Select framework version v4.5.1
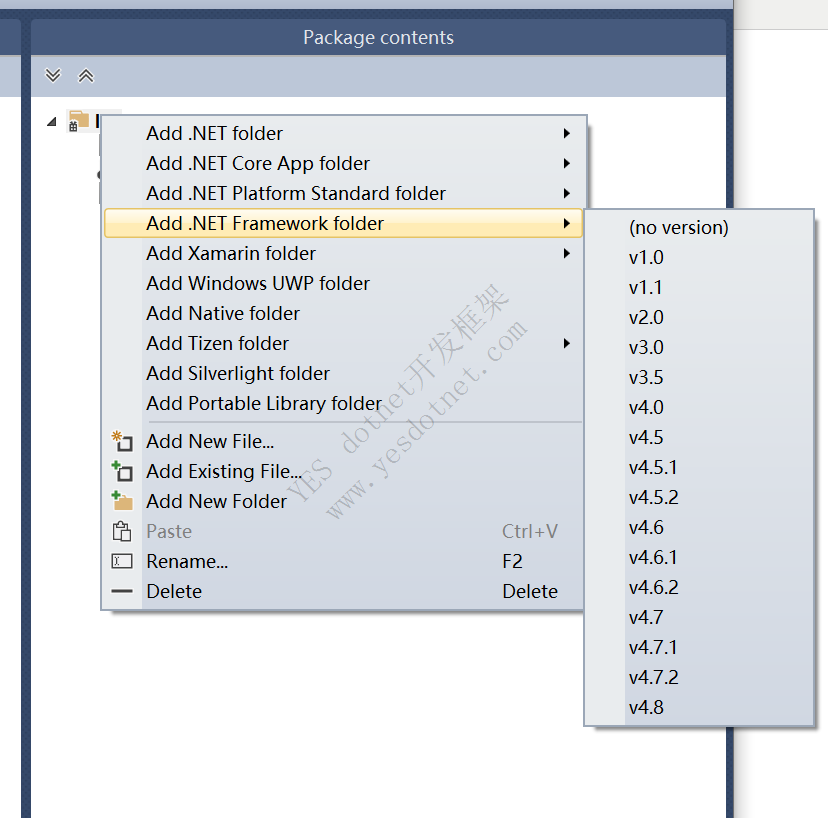 699,467
